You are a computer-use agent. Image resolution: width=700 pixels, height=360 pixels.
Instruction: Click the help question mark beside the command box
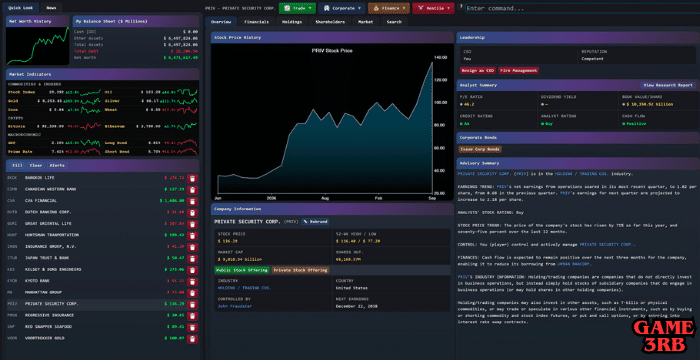460,6
